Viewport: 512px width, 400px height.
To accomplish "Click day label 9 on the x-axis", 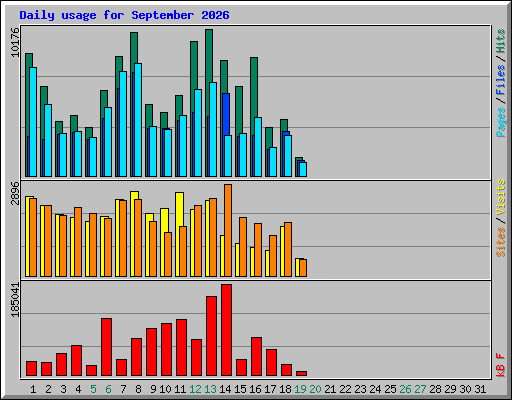I will pos(153,389).
